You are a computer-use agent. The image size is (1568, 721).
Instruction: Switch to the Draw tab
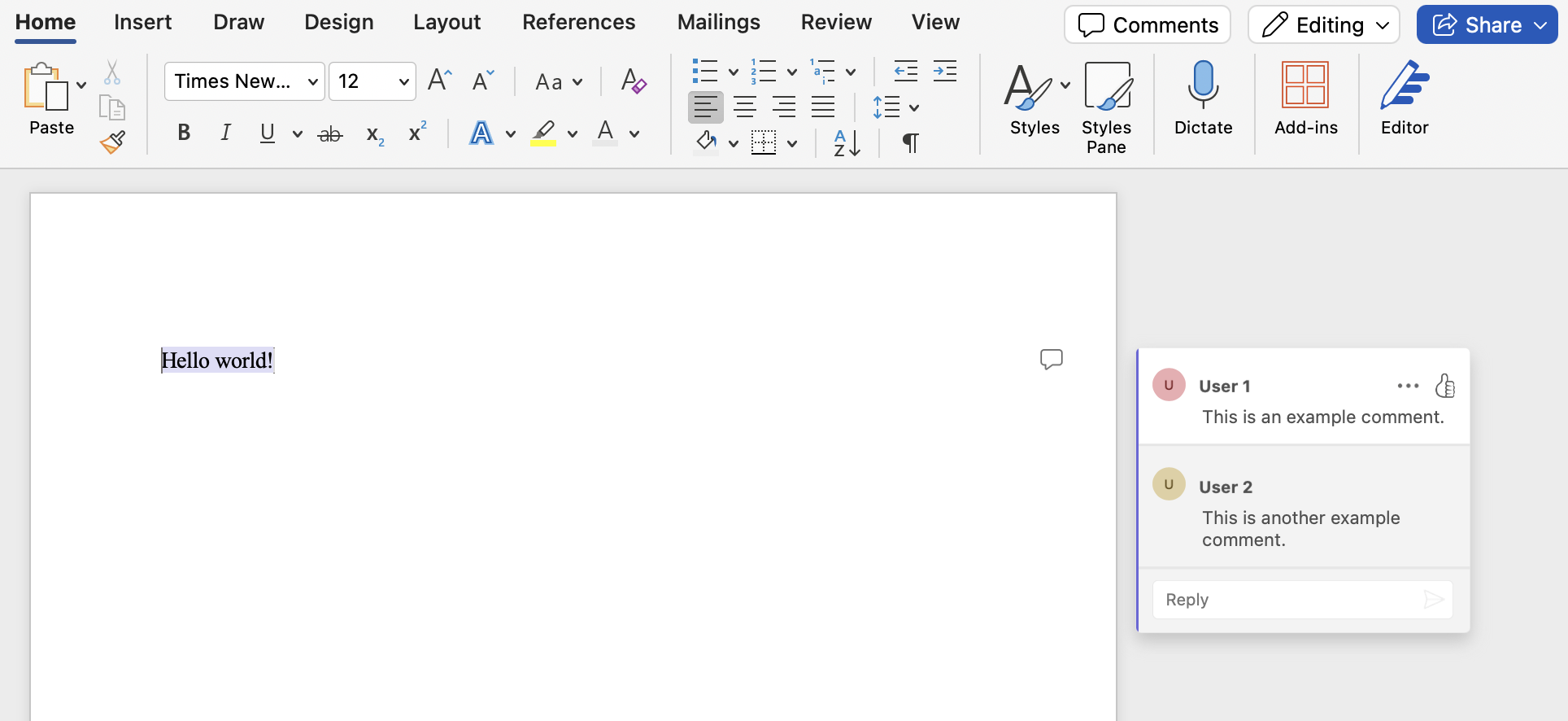[x=238, y=22]
